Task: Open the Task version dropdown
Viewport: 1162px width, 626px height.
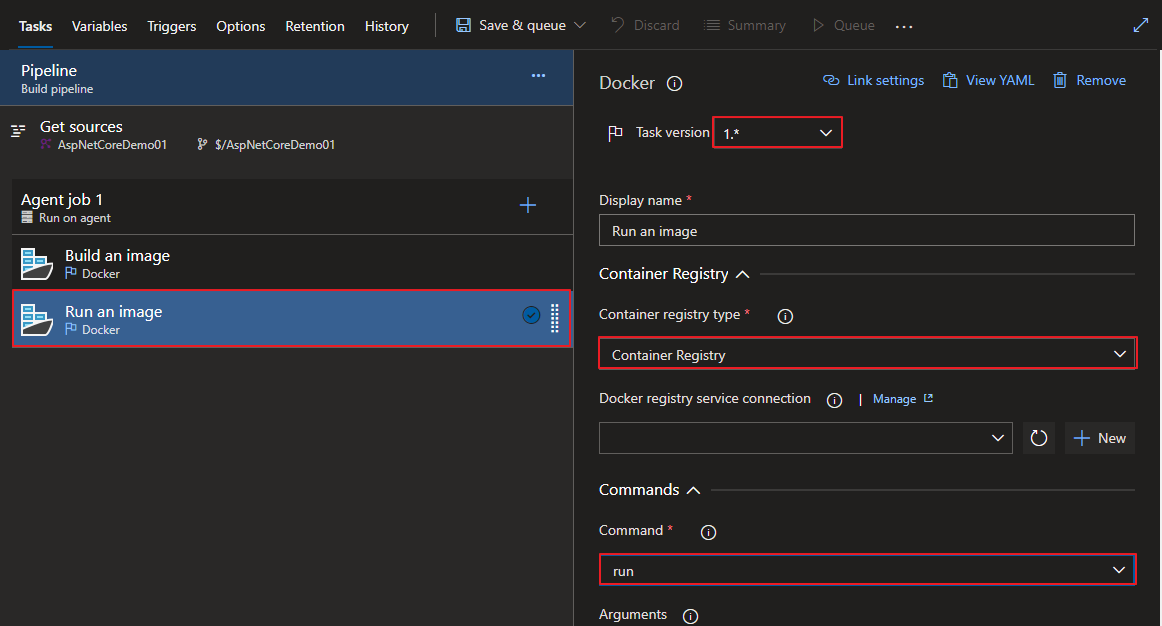Action: [x=777, y=133]
